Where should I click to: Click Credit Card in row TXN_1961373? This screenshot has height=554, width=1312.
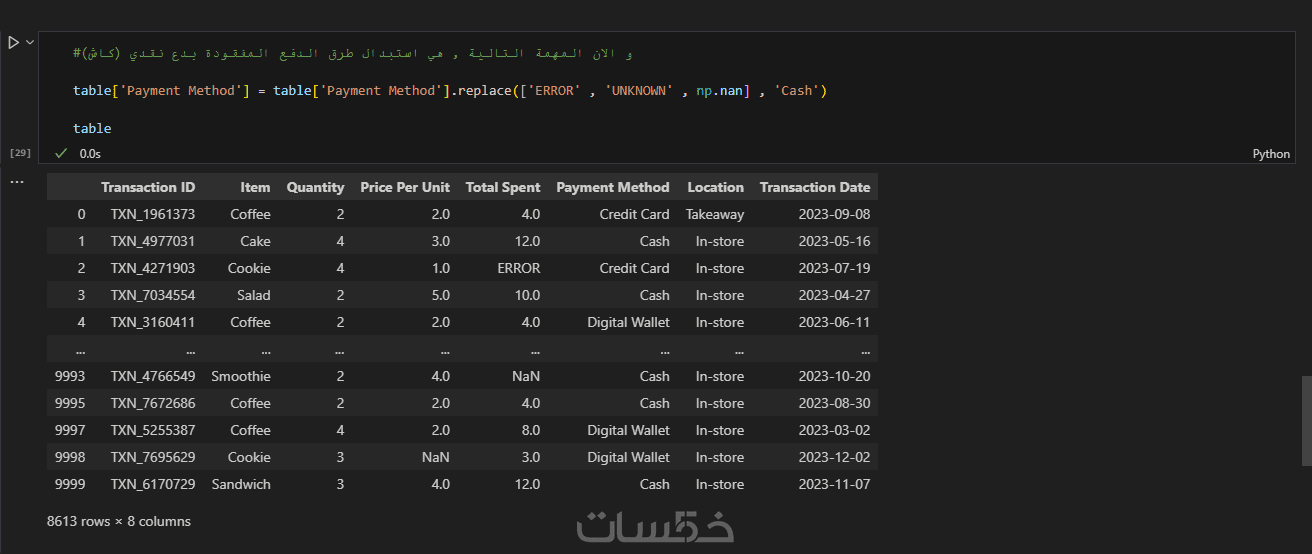(634, 214)
